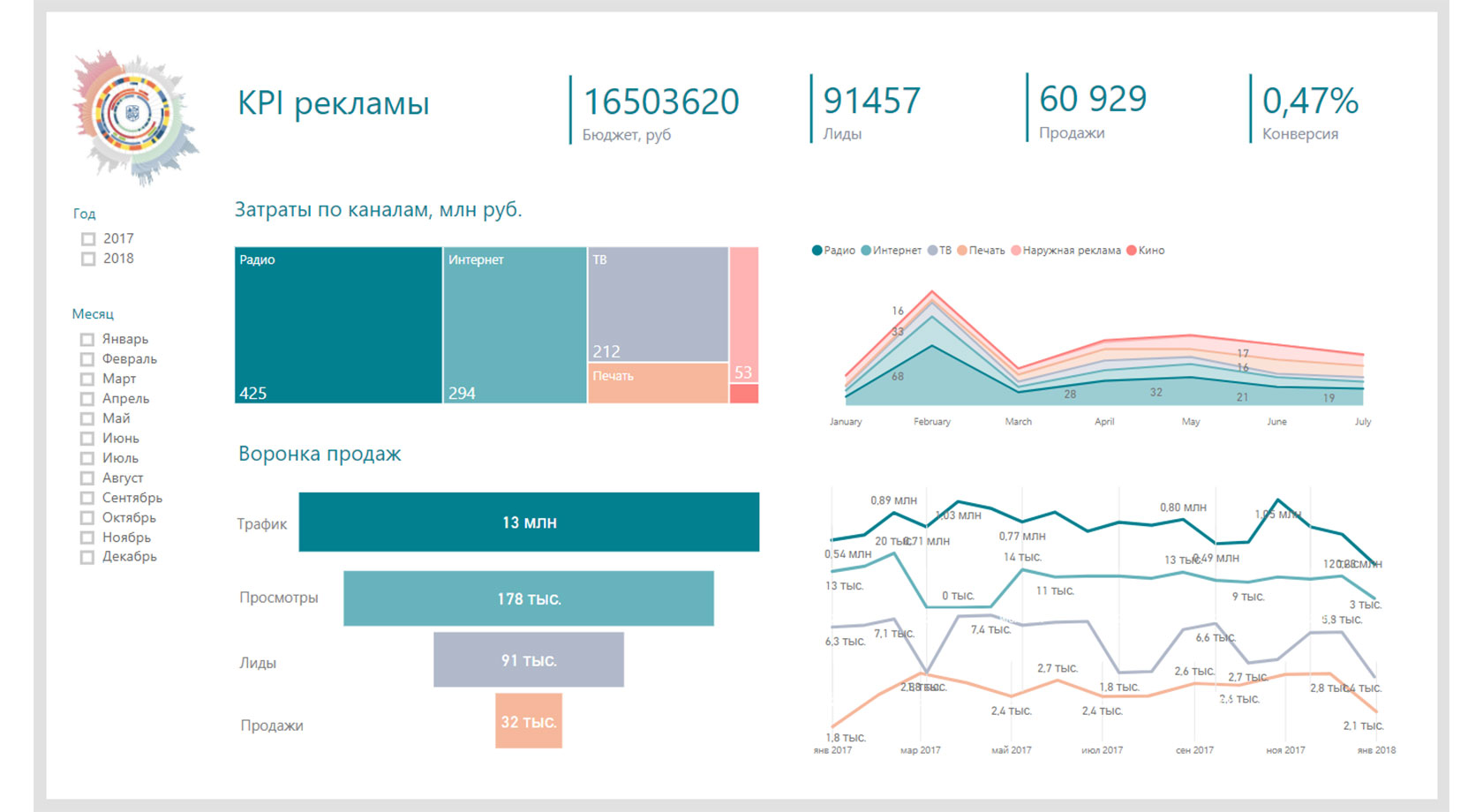Check the Сентябрь month filter

coord(87,498)
